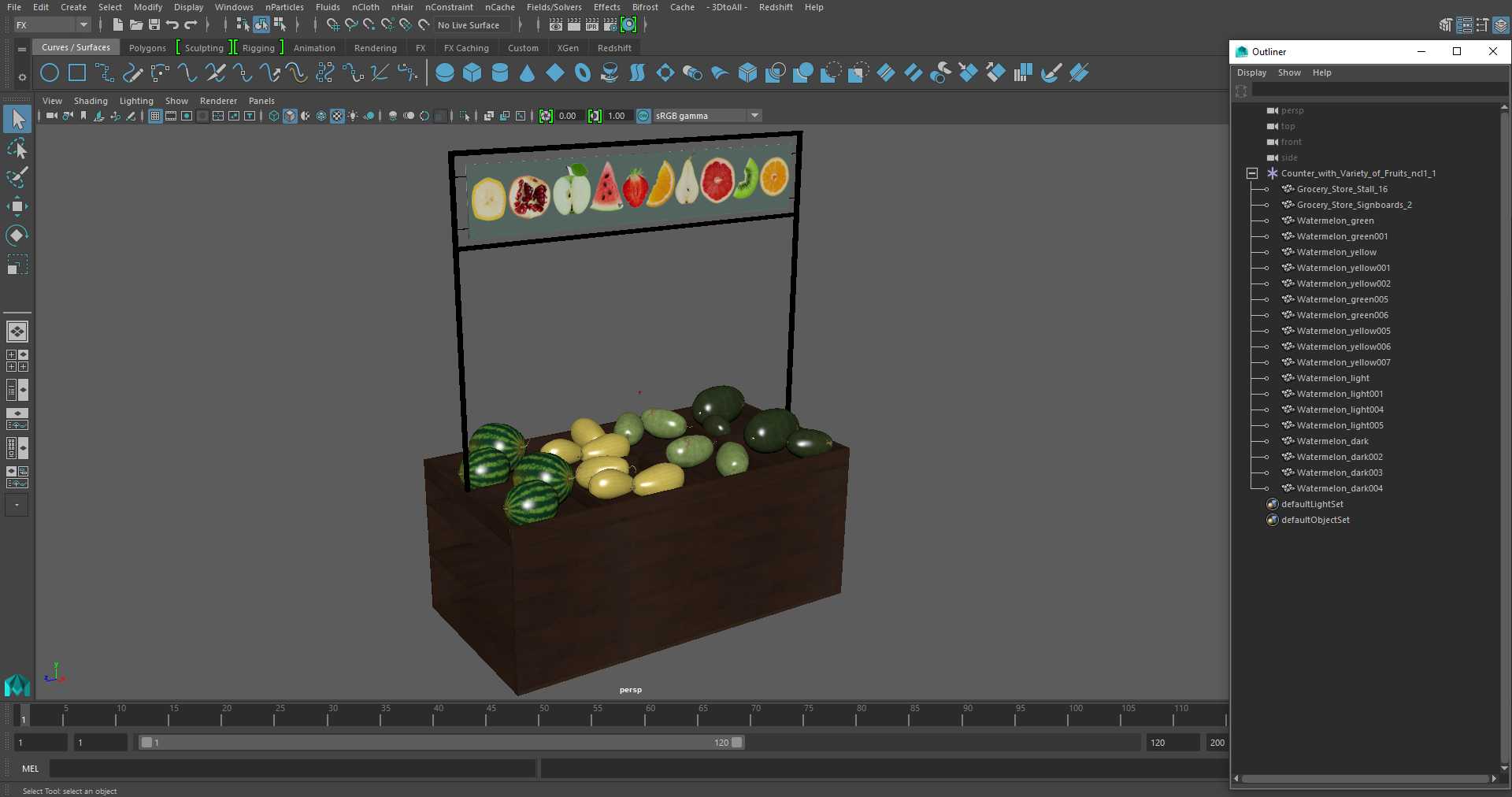The image size is (1512, 797).
Task: Click the gamma value field showing 1.00
Action: pyautogui.click(x=617, y=116)
